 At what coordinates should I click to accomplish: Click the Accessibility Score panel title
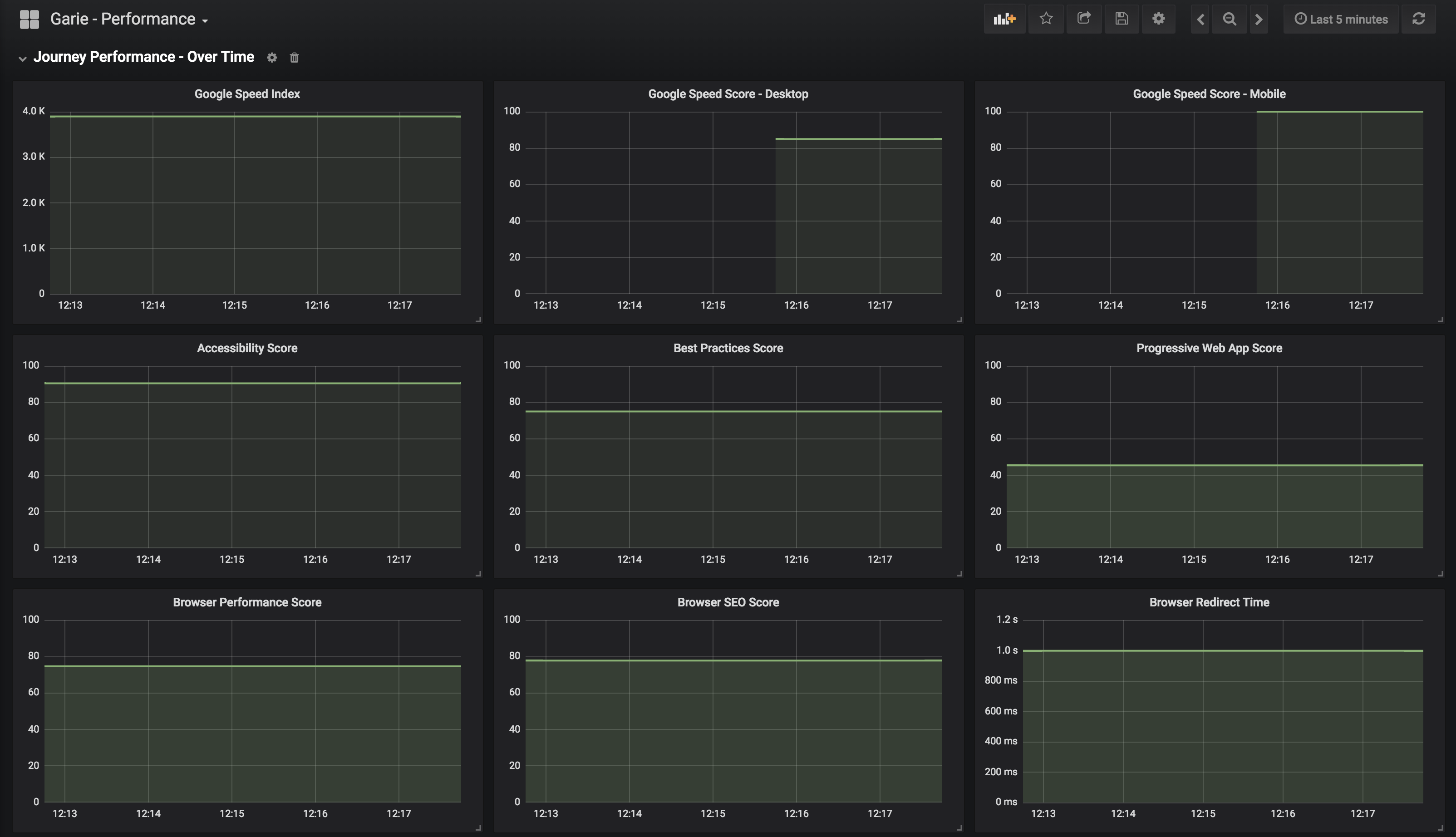[x=247, y=348]
